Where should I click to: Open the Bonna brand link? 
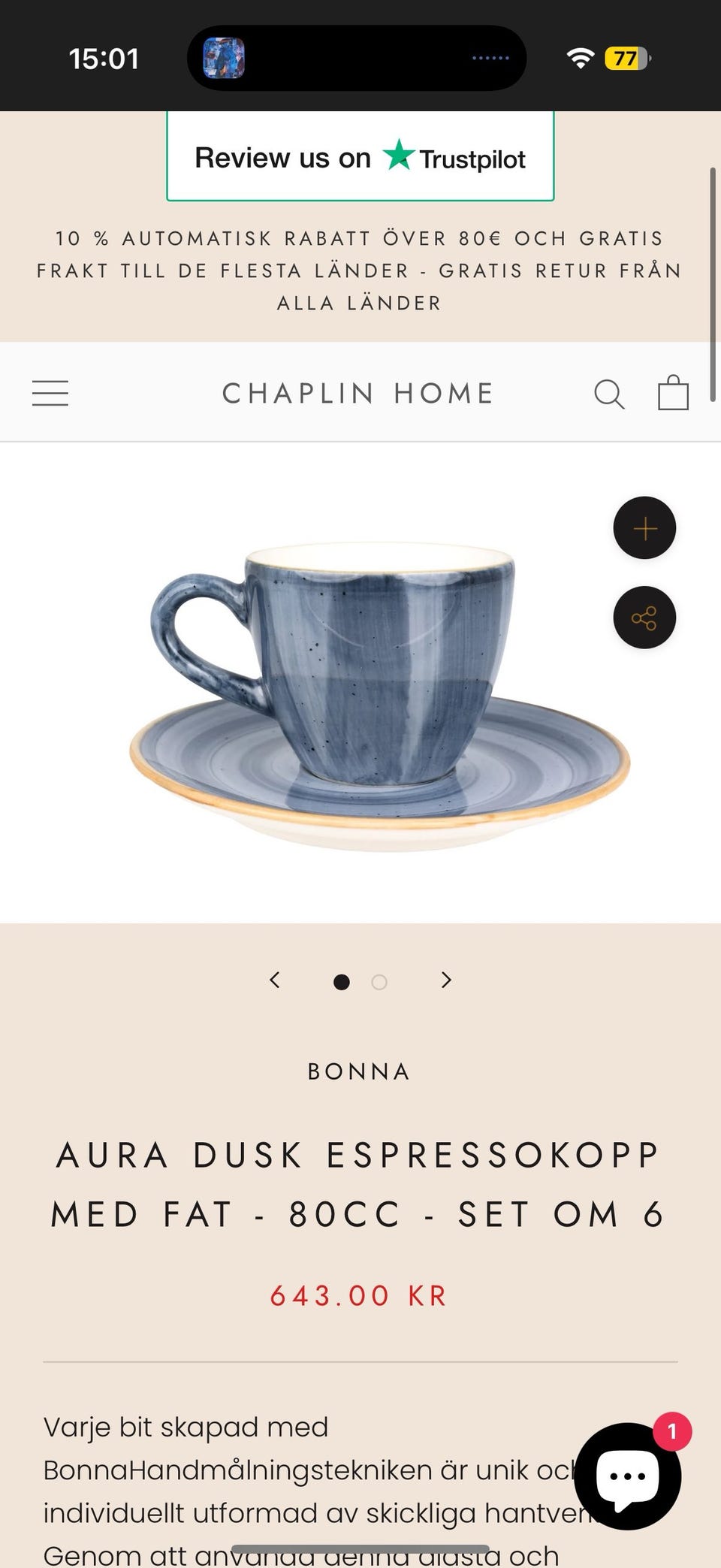tap(360, 1071)
